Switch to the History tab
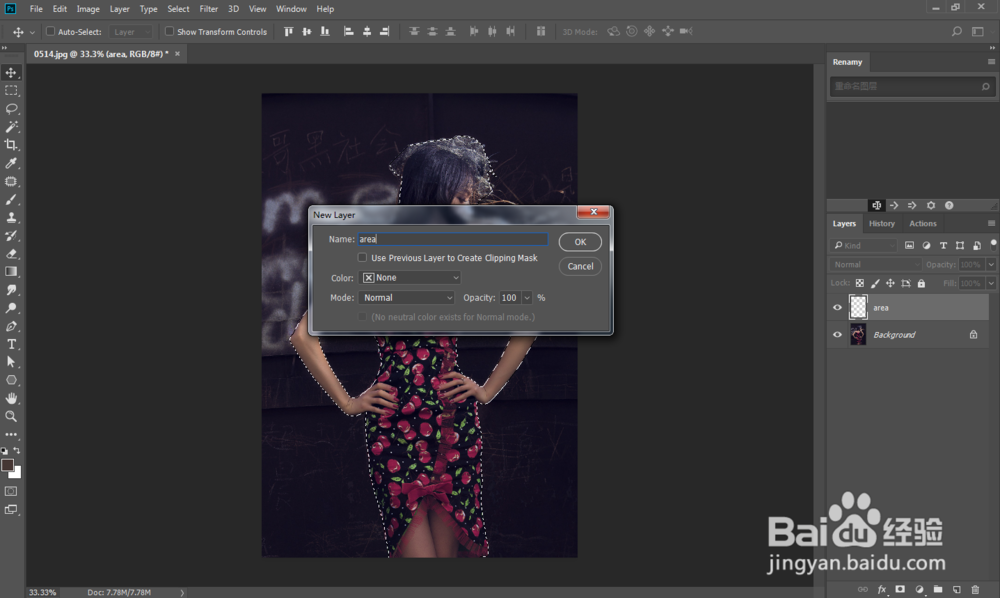This screenshot has width=1000, height=598. tap(881, 224)
